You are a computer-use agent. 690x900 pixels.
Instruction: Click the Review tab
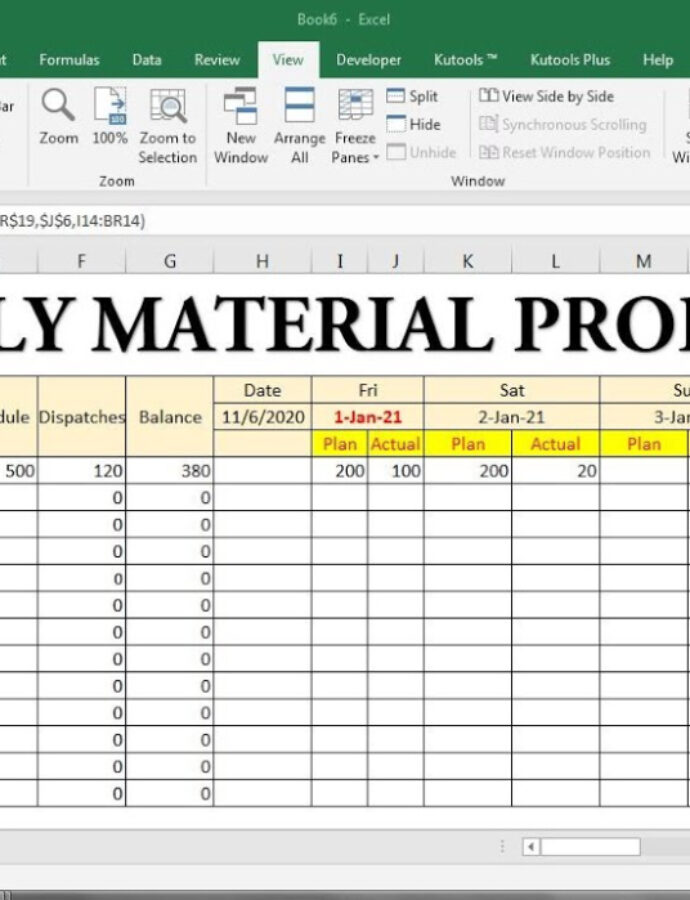point(217,60)
